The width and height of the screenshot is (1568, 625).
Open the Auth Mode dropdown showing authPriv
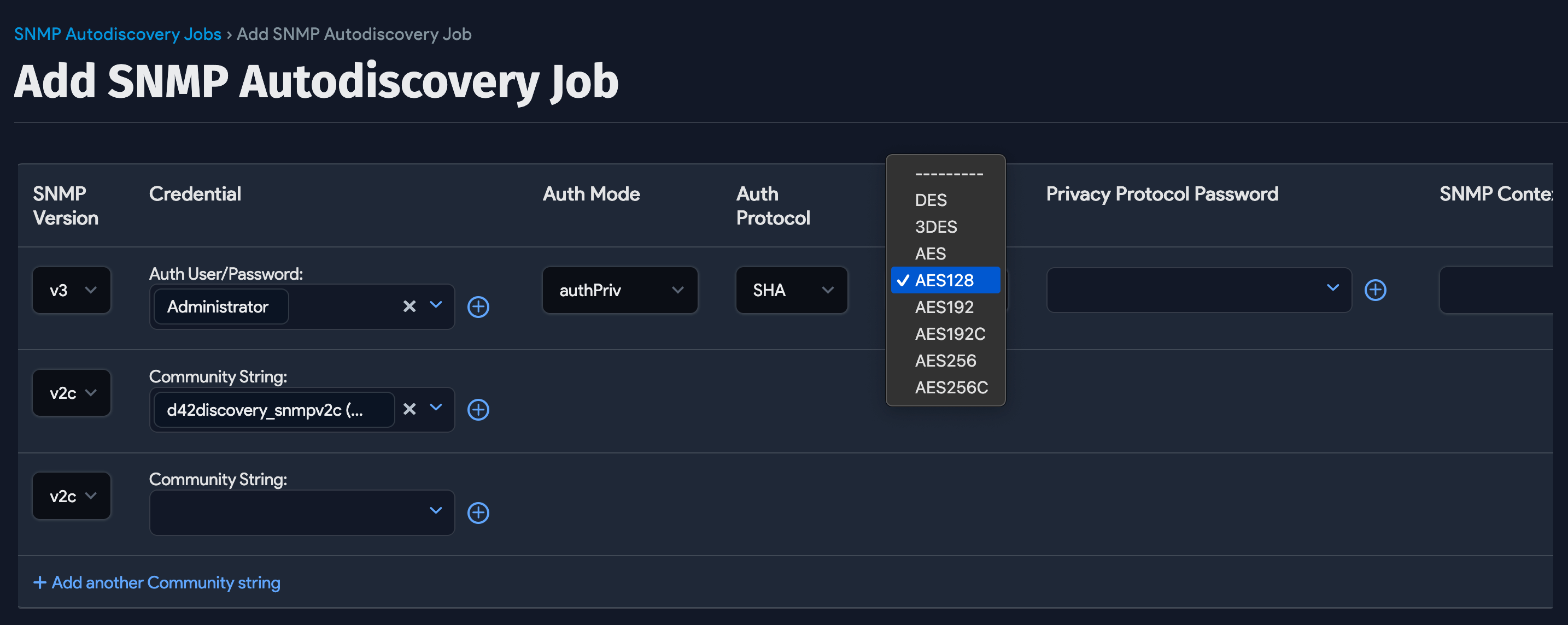pyautogui.click(x=619, y=290)
